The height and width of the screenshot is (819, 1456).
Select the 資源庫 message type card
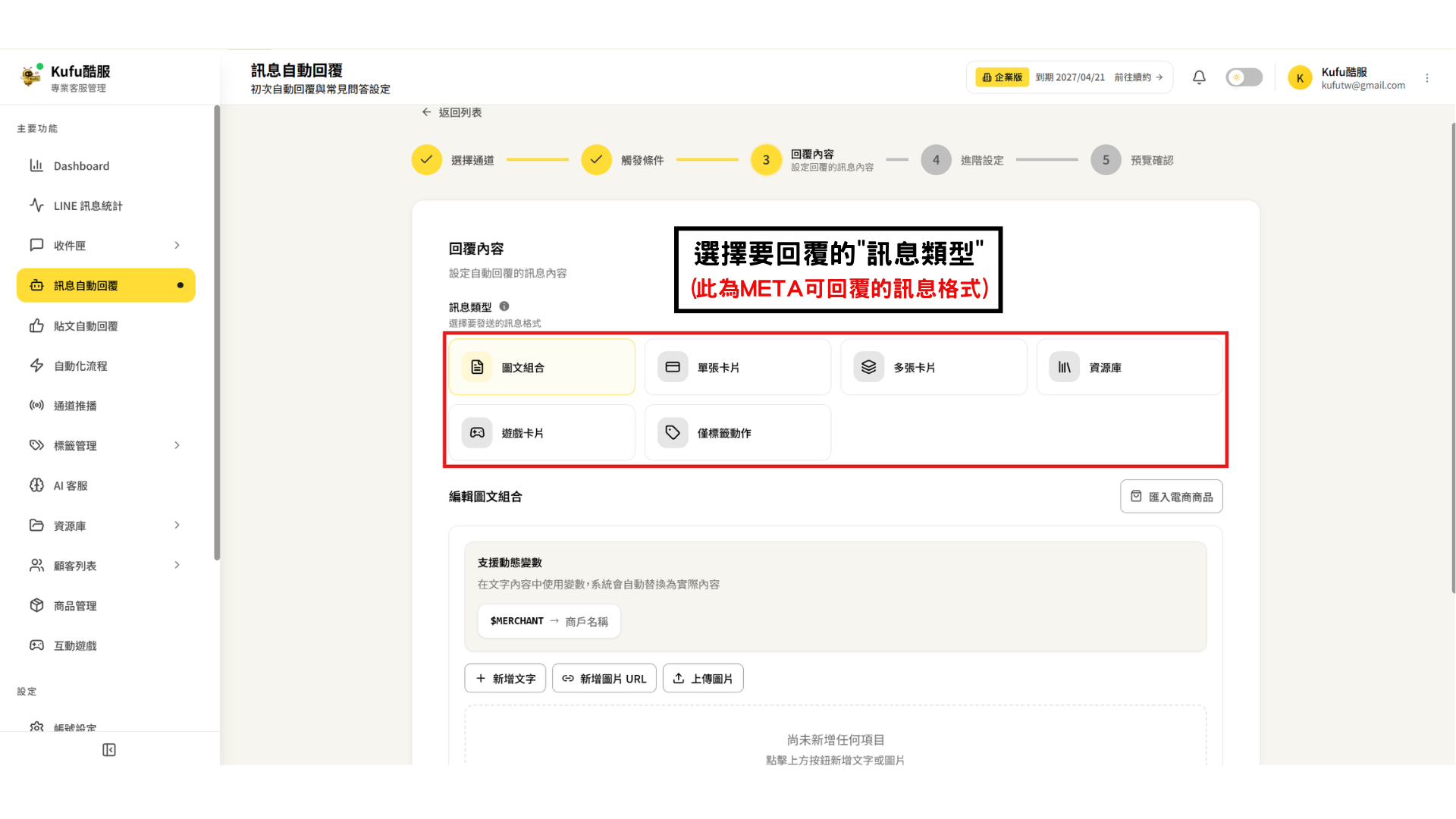[x=1129, y=367]
